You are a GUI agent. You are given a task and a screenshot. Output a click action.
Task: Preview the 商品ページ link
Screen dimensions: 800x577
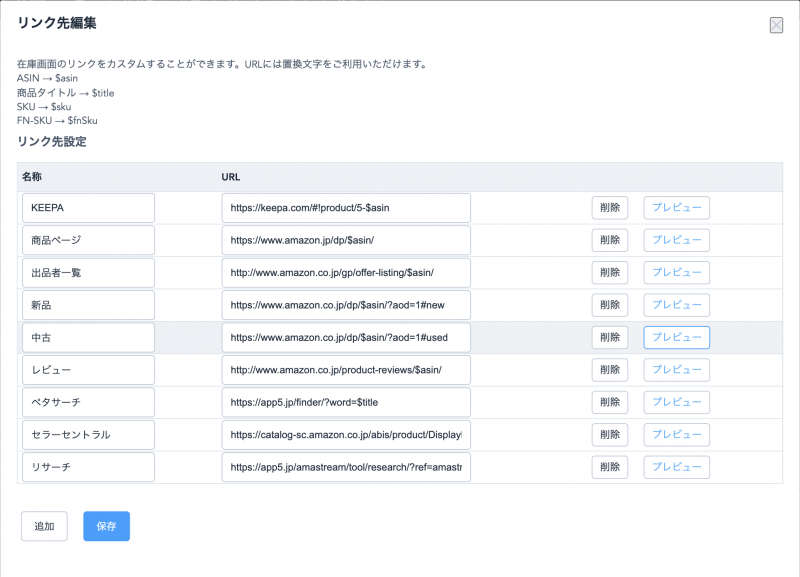677,240
